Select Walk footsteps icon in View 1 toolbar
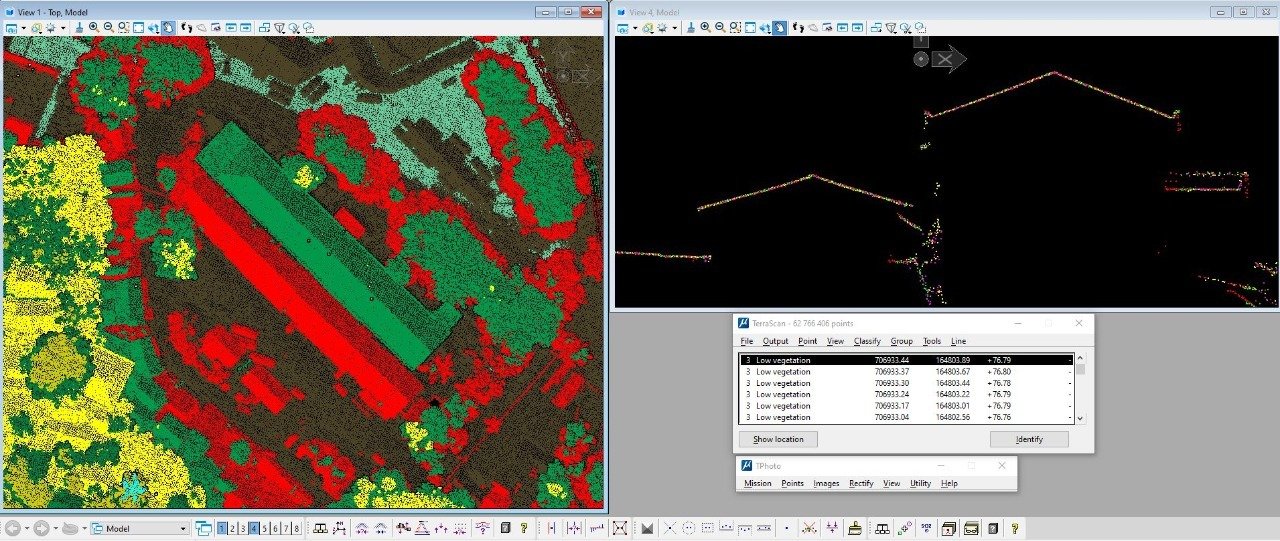The height and width of the screenshot is (541, 1280). click(x=185, y=28)
